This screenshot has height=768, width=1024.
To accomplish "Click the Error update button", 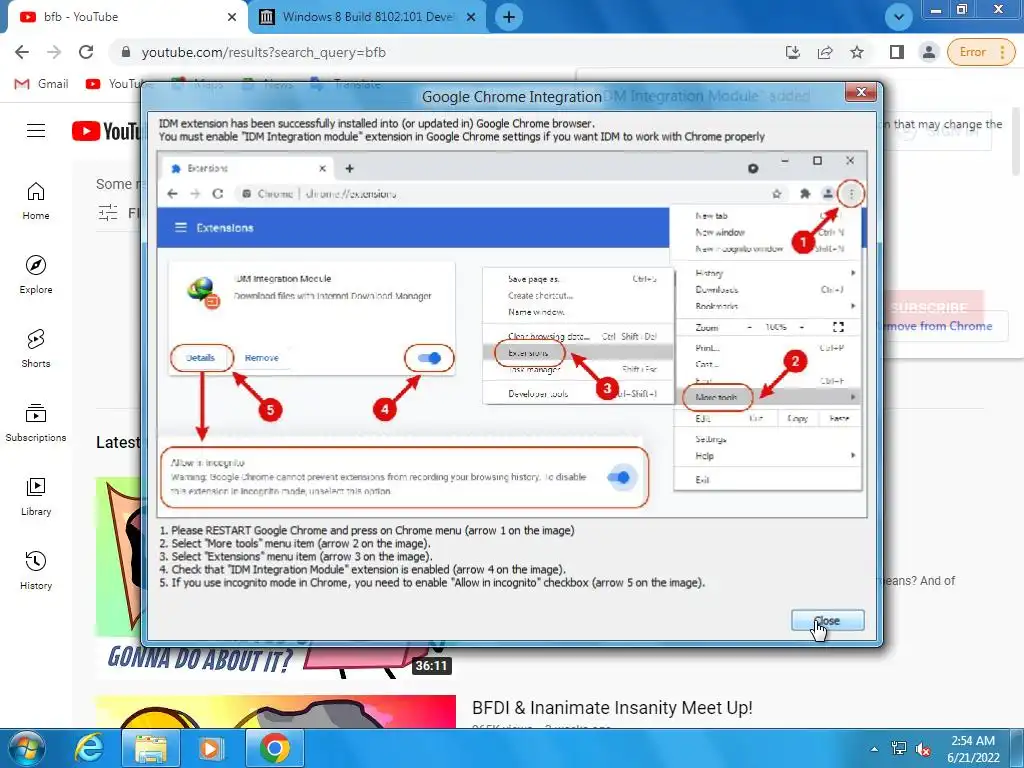I will tap(972, 52).
